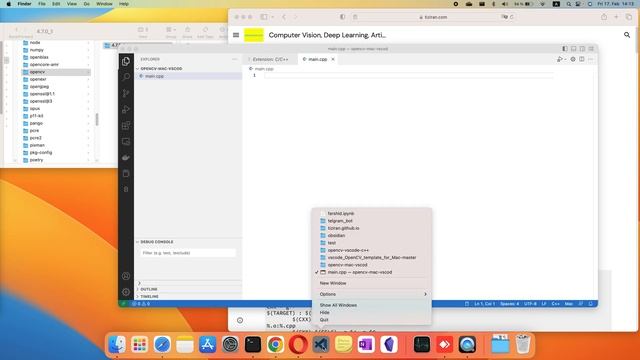Click the settings gear icon in editor toolbar

click(x=573, y=59)
